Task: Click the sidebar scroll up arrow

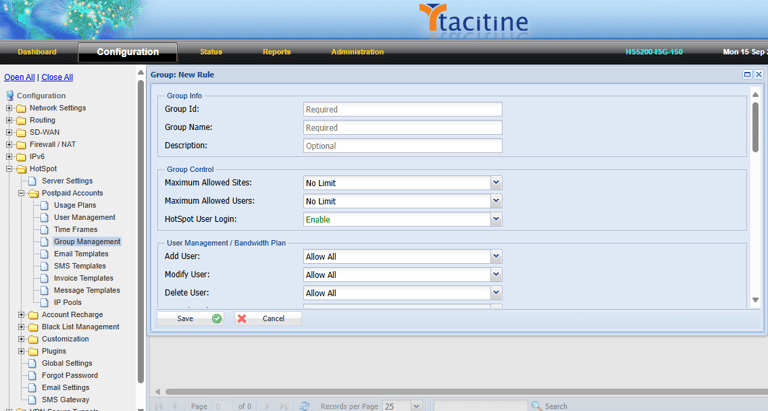Action: click(x=141, y=73)
